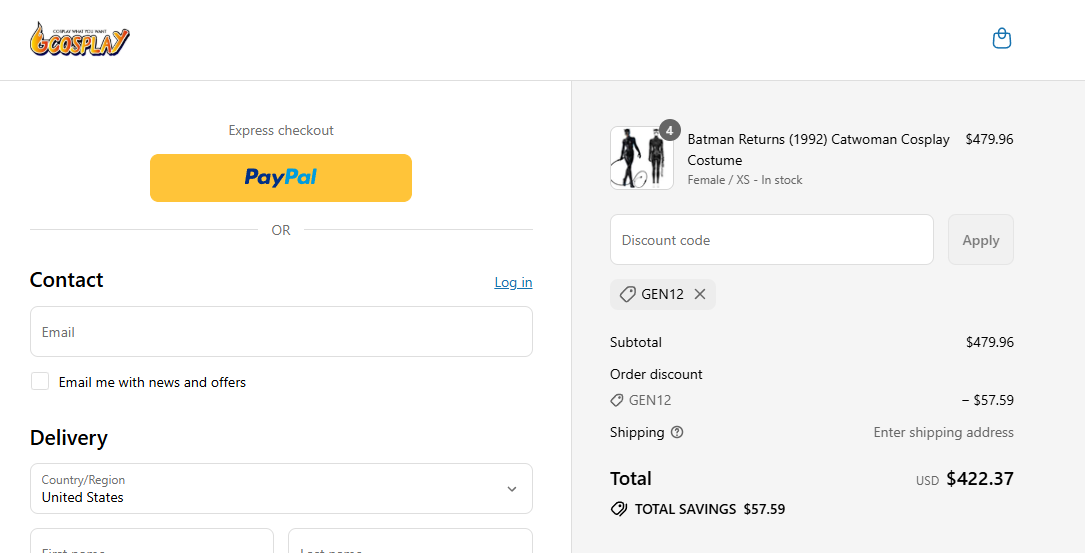Focus the Email input field

(281, 332)
